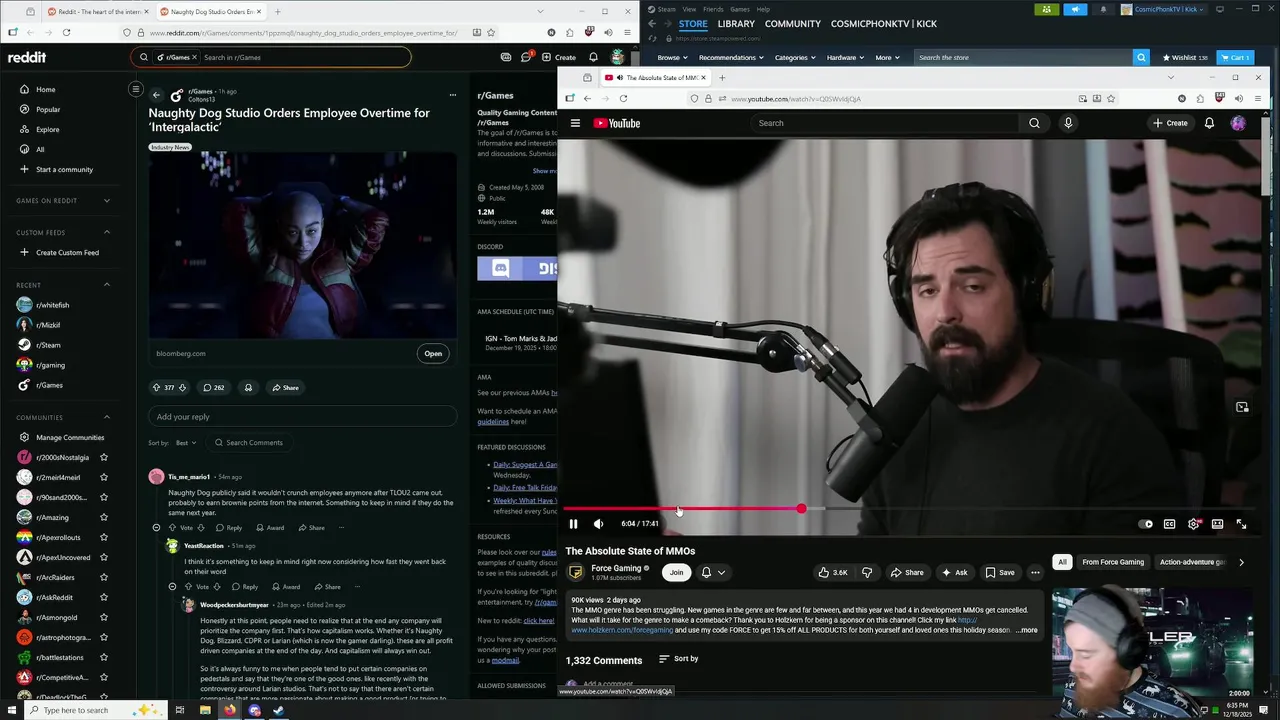The height and width of the screenshot is (720, 1280).
Task: Mute the YouTube player volume
Action: pos(598,524)
